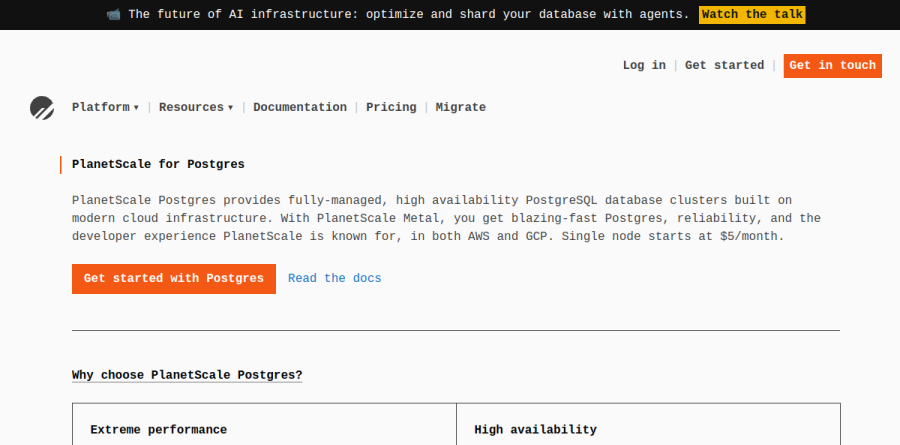
Task: Click Why choose PlanetScale Postgres? heading link
Action: (x=187, y=375)
